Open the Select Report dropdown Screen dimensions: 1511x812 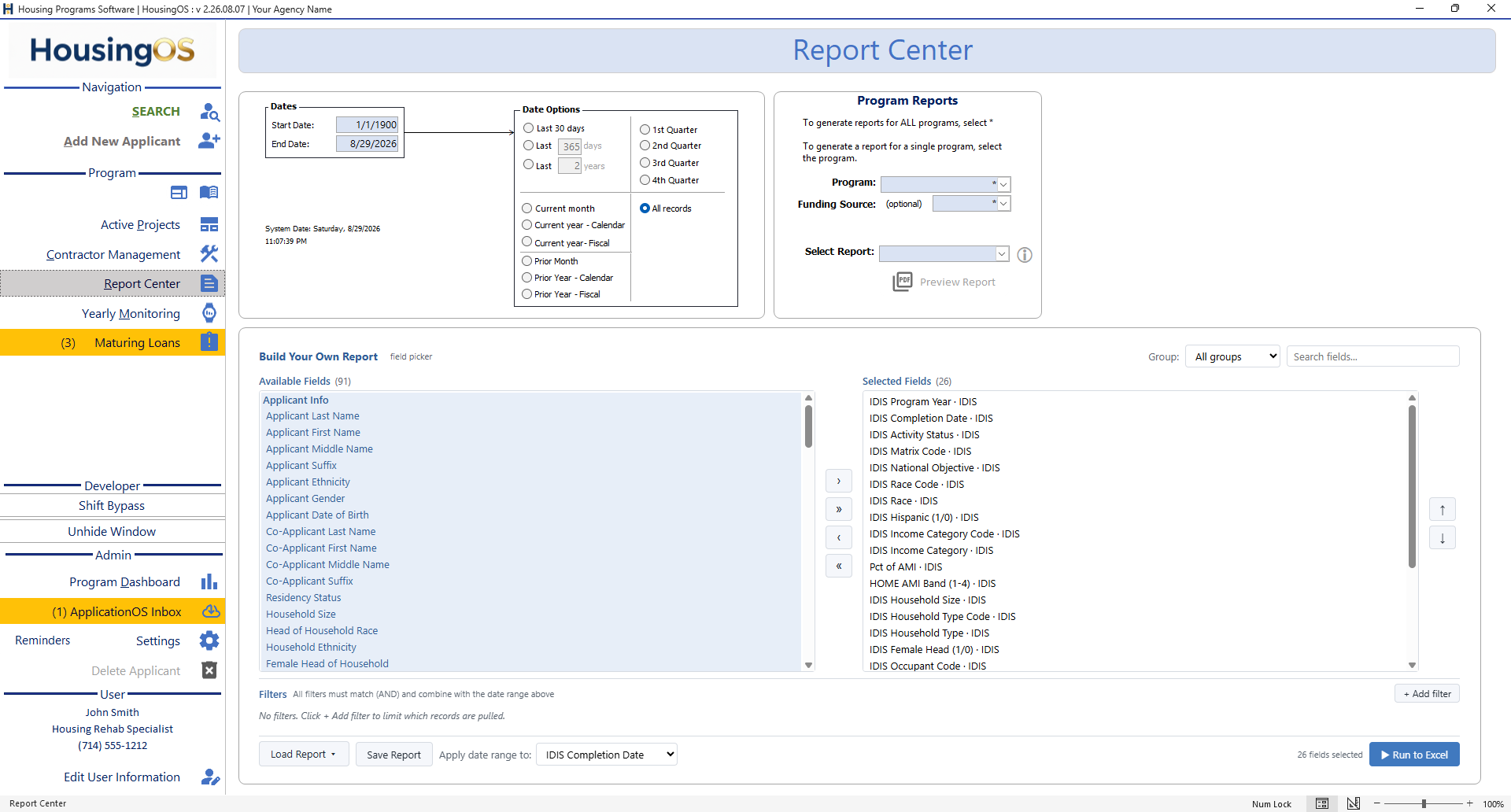[x=1002, y=254]
